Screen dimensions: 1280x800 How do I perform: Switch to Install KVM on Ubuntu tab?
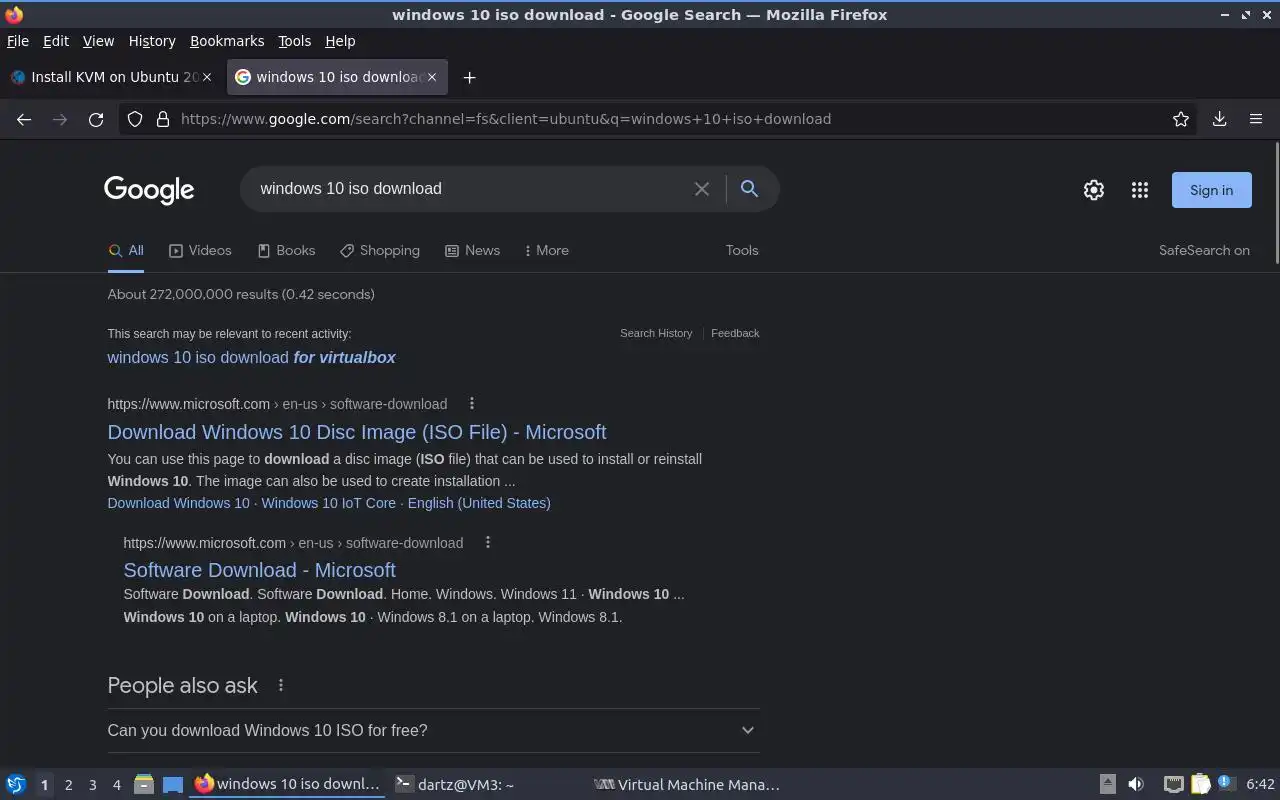(112, 77)
